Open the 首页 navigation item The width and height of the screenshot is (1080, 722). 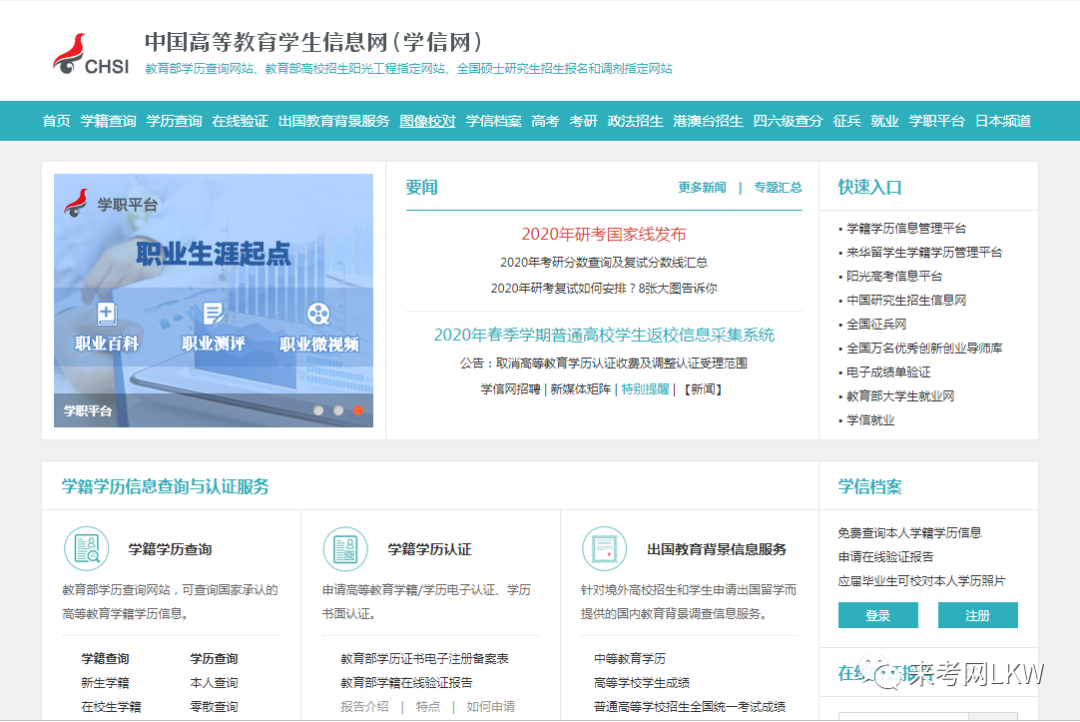coord(56,121)
